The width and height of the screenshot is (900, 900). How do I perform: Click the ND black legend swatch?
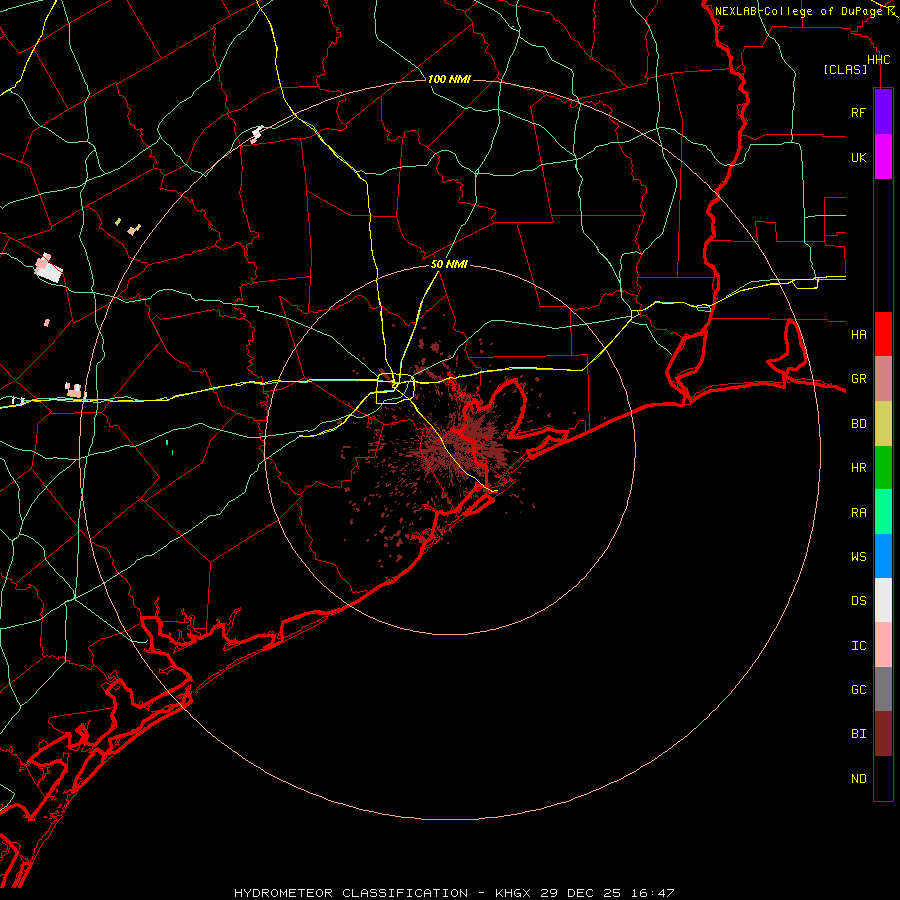click(x=883, y=778)
